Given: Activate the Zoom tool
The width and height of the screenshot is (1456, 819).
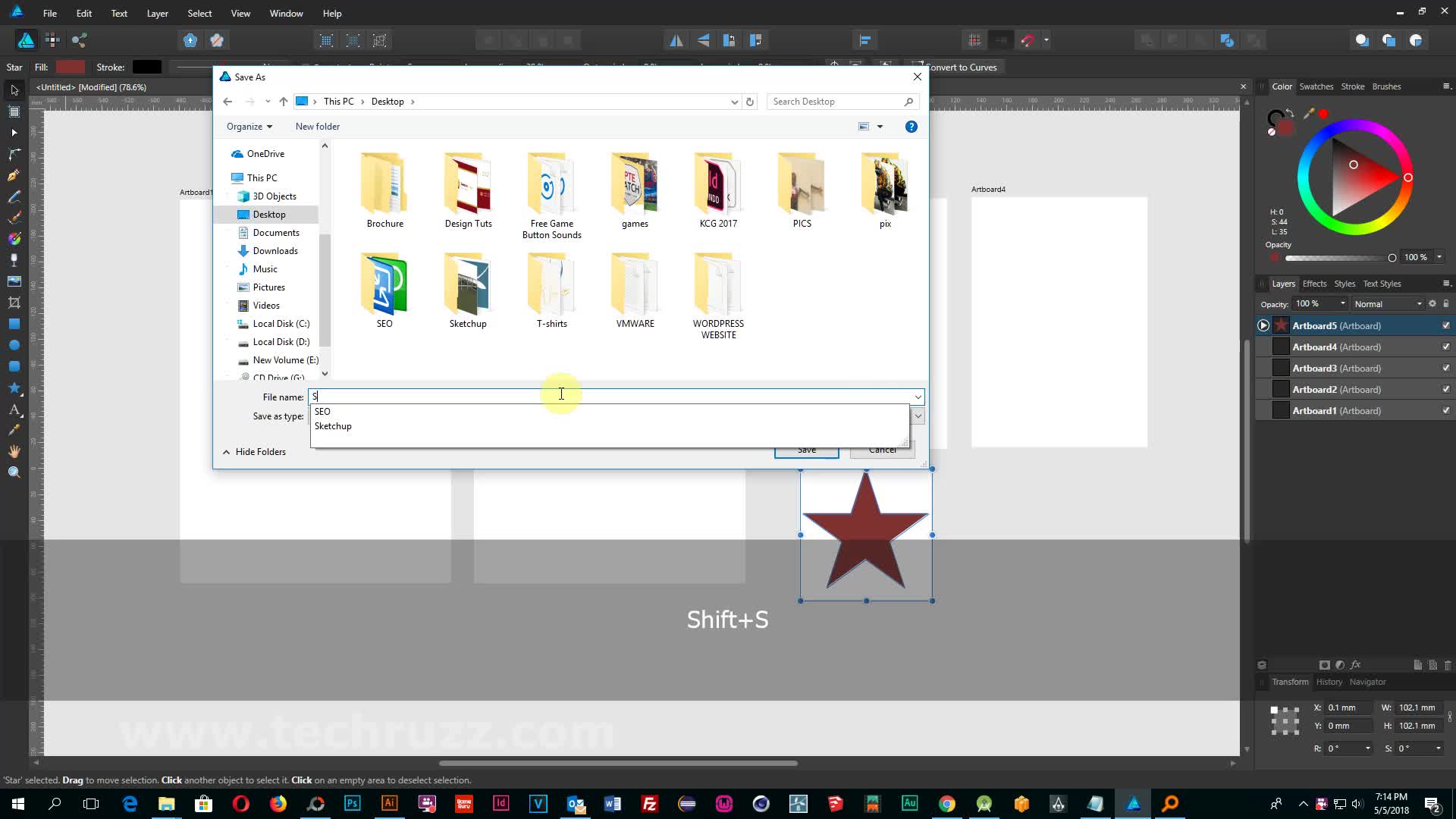Looking at the screenshot, I should pos(14,472).
